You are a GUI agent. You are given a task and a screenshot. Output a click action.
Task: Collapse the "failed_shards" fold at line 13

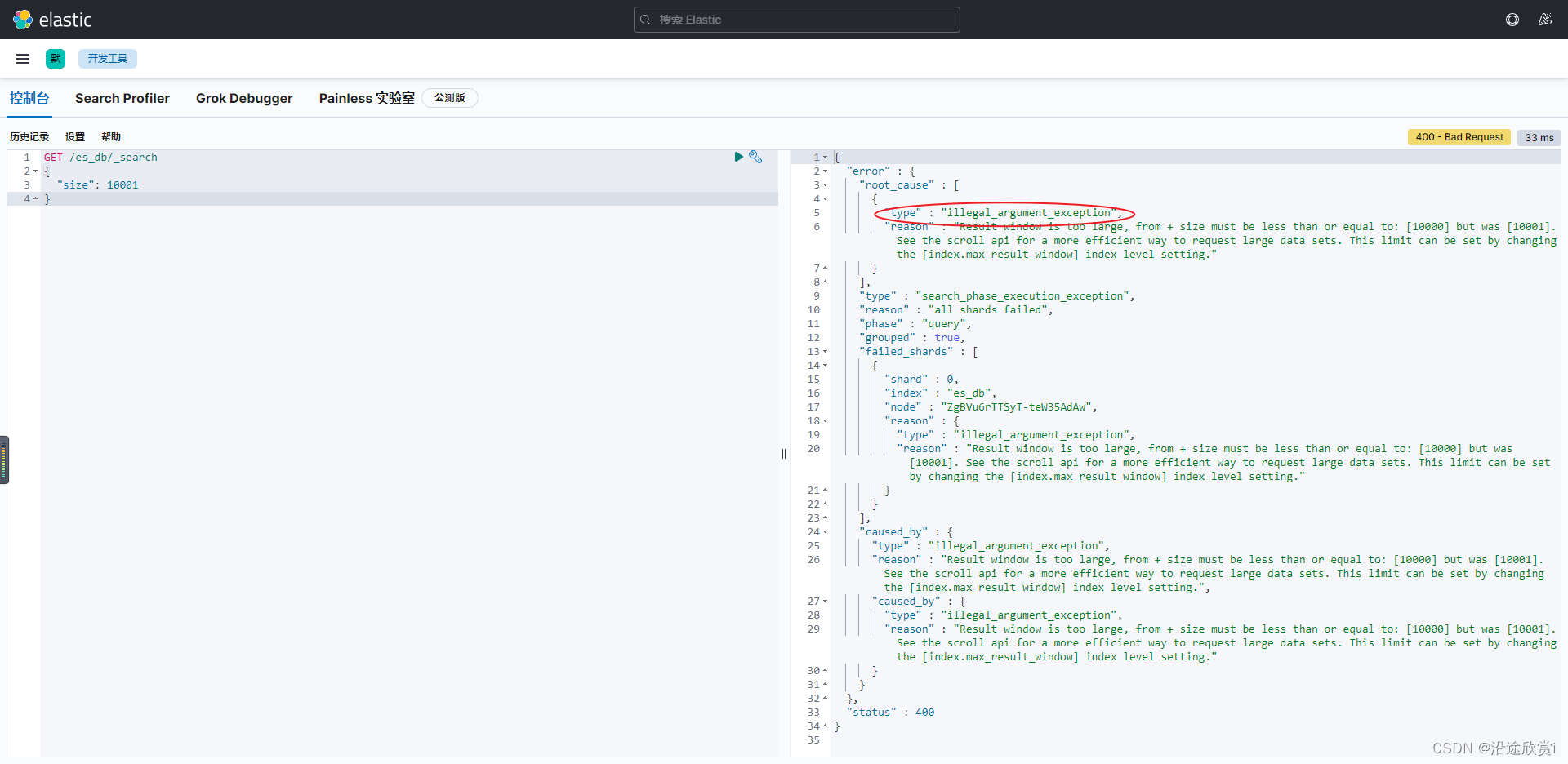coord(826,352)
